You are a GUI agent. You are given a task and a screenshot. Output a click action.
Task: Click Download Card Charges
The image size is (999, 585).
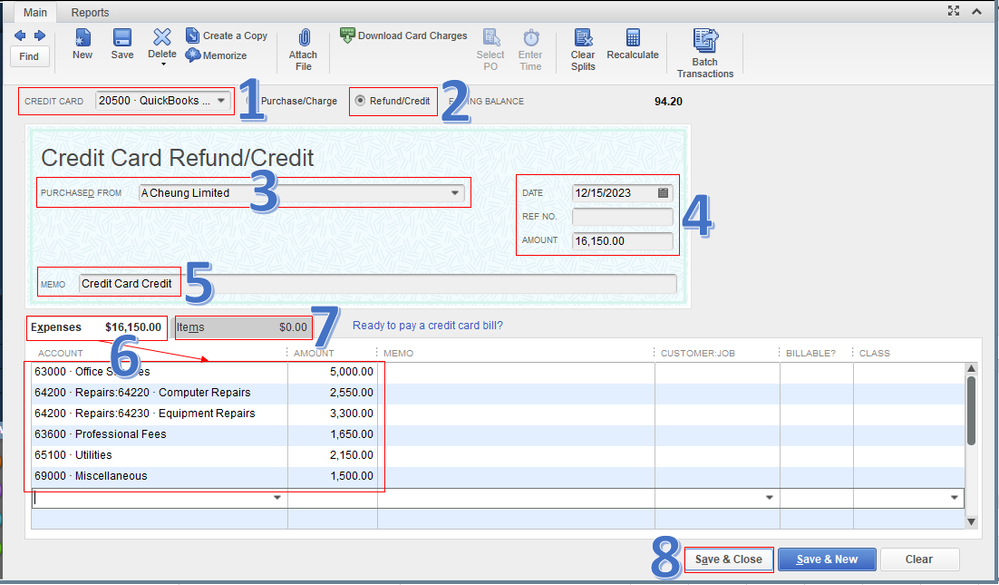tap(403, 36)
